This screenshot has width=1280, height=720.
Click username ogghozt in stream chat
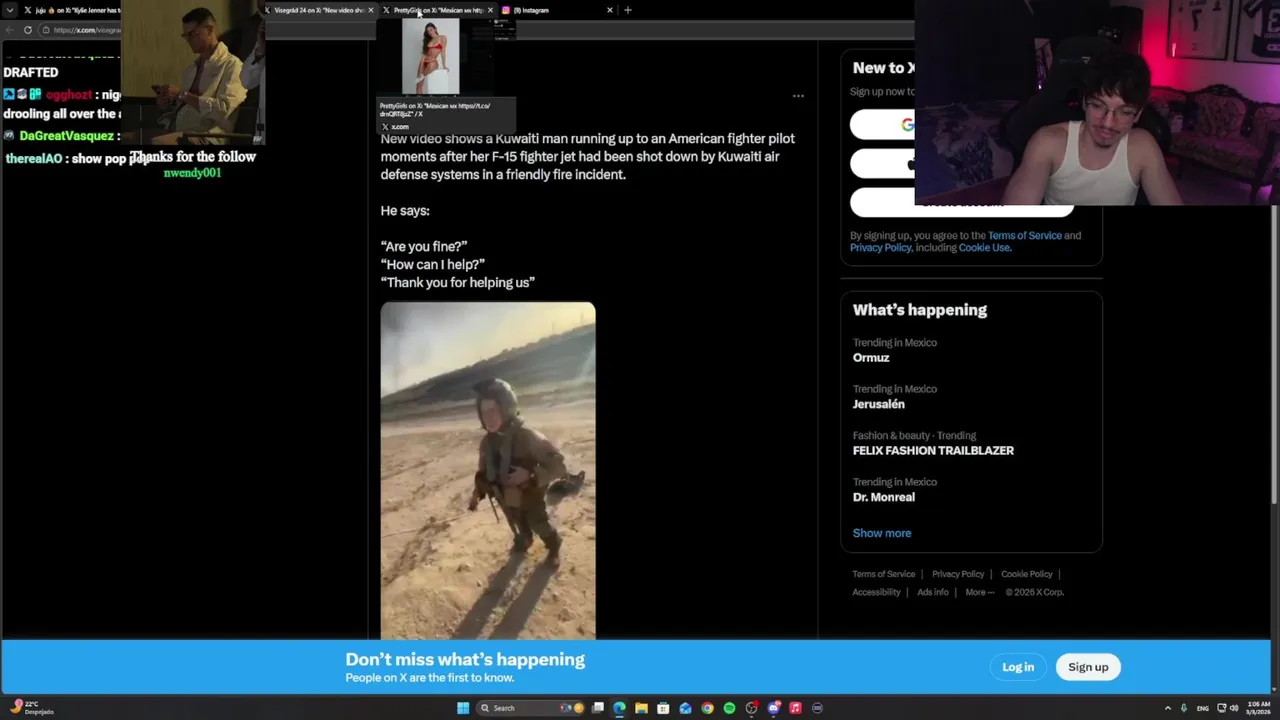coord(69,95)
